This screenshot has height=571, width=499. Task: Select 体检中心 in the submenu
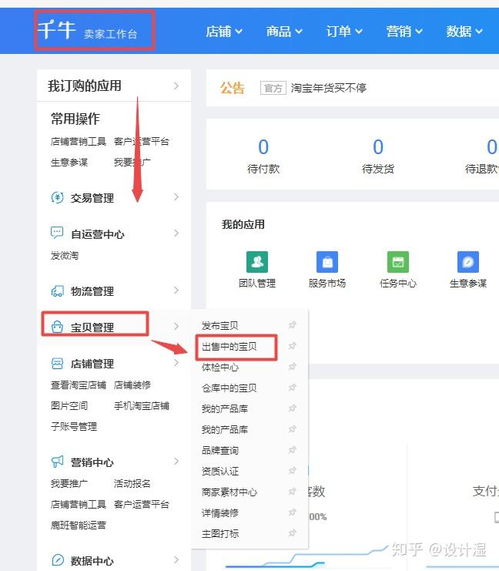point(220,367)
